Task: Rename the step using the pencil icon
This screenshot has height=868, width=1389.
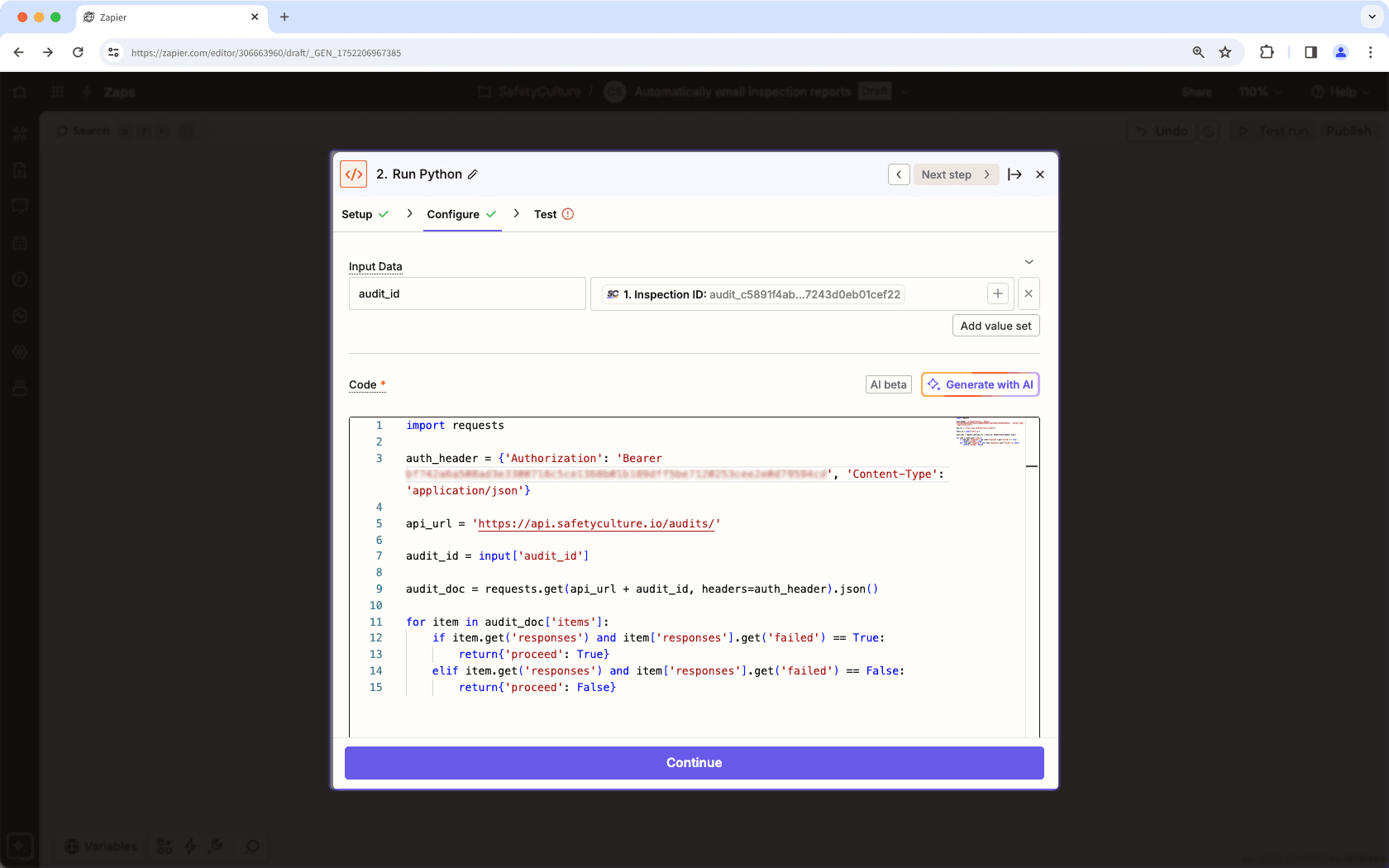Action: coord(473,174)
